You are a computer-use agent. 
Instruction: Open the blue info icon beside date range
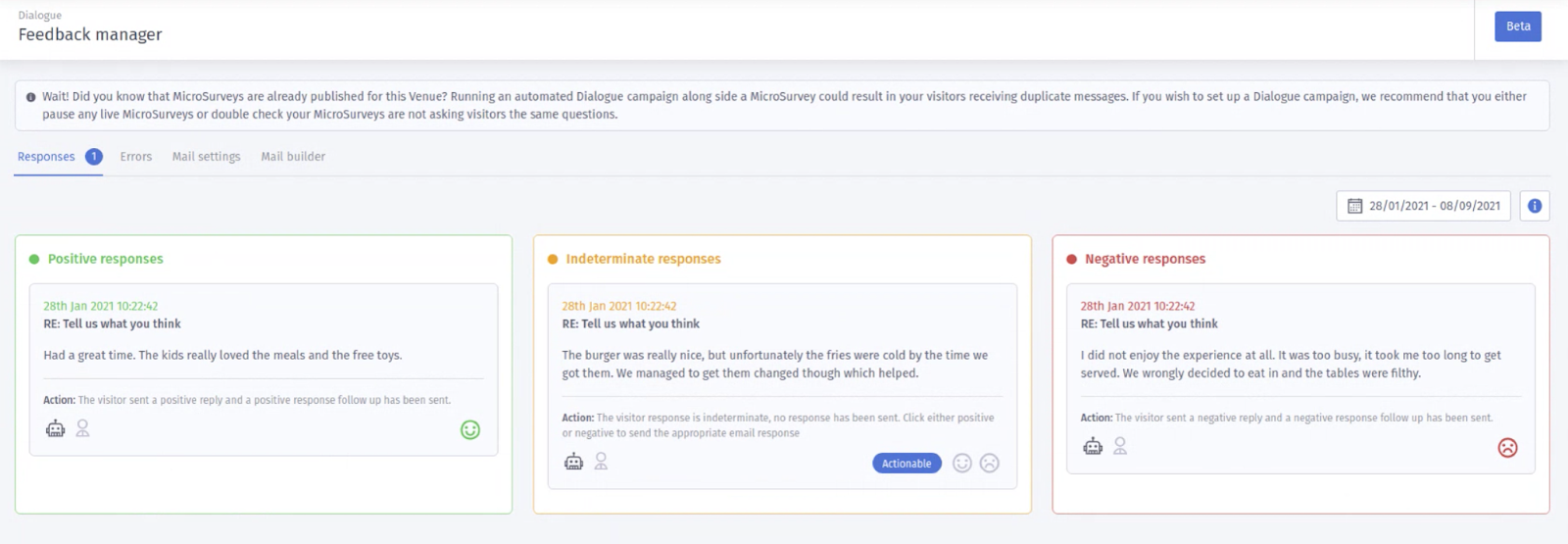pyautogui.click(x=1535, y=206)
